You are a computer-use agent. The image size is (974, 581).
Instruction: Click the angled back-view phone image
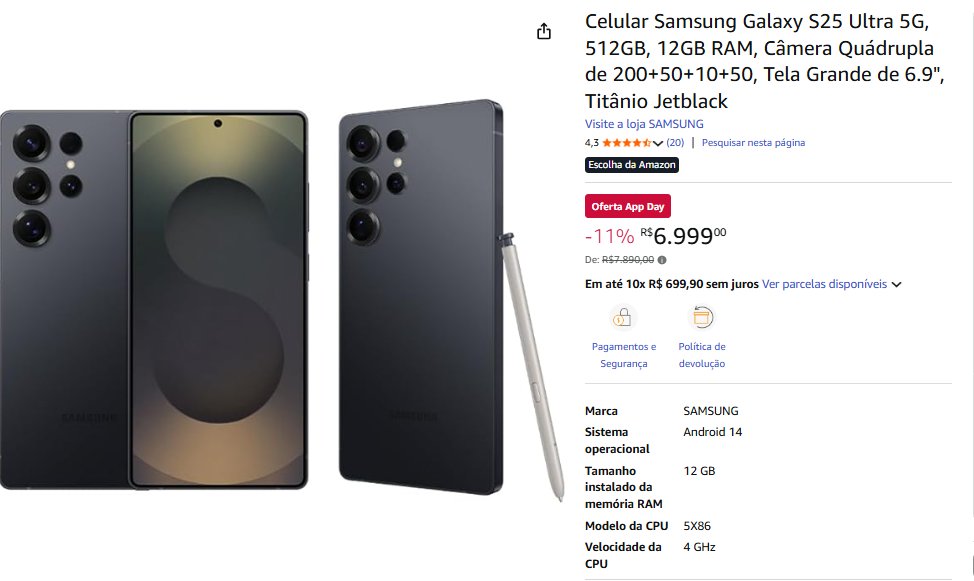(x=421, y=297)
